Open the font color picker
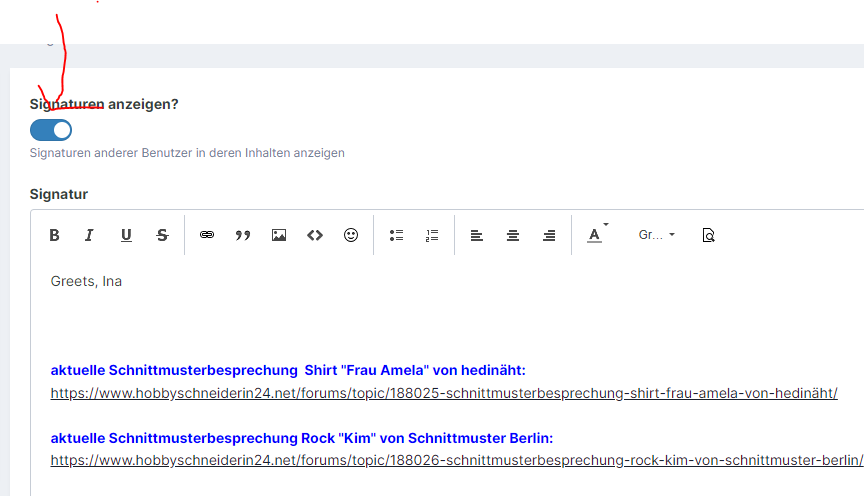 pos(597,234)
